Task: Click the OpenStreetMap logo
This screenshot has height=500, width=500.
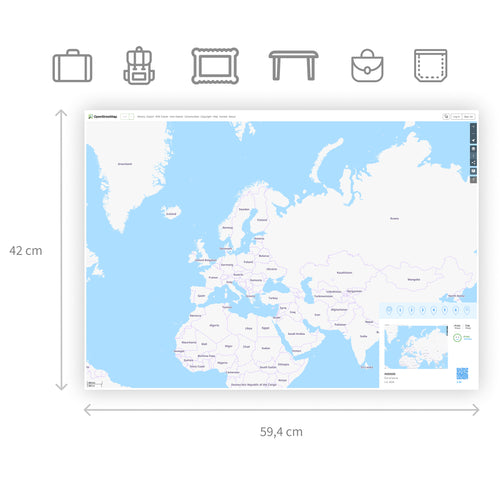Action: click(103, 116)
